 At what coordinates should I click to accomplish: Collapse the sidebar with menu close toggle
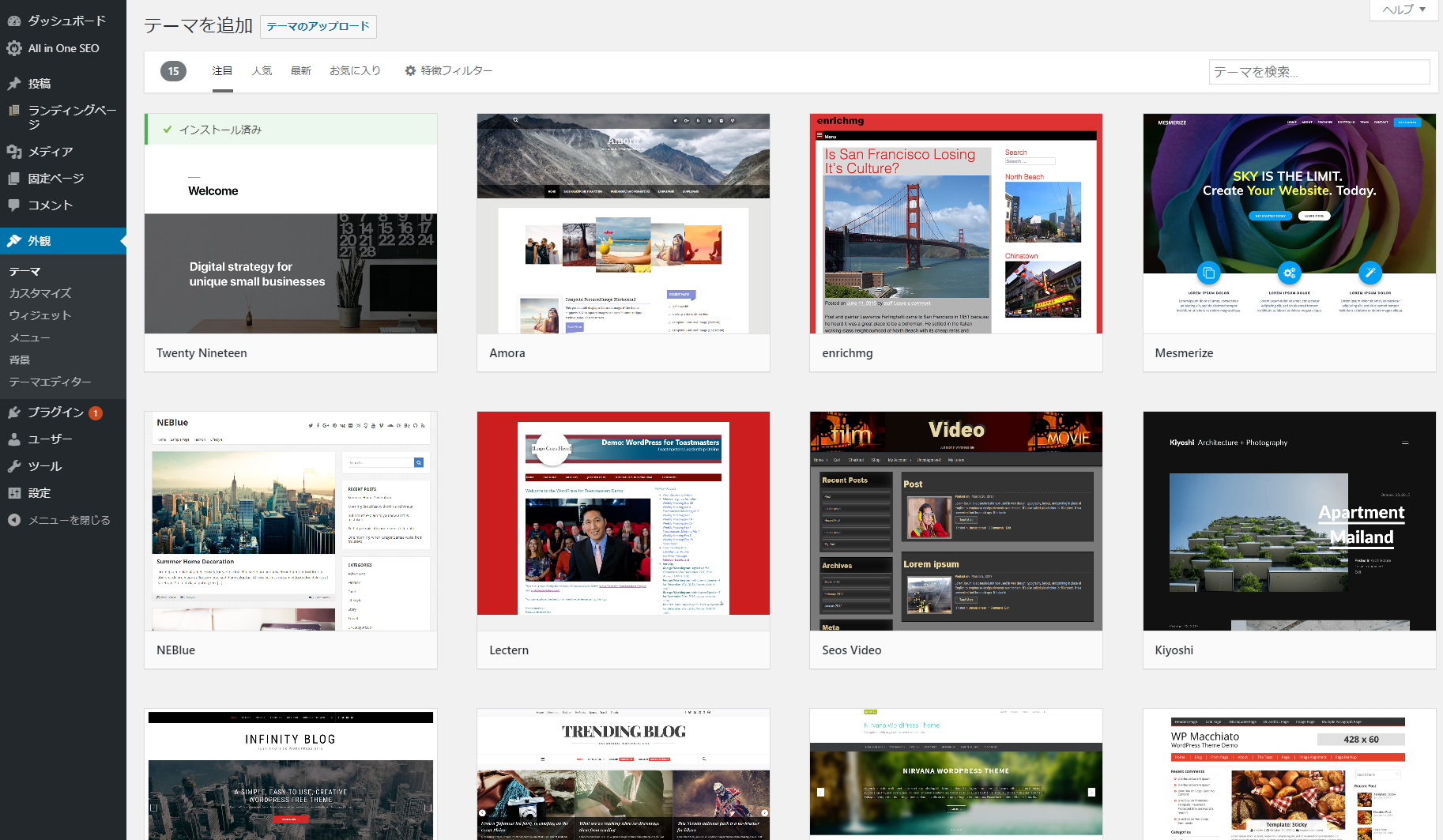point(59,520)
